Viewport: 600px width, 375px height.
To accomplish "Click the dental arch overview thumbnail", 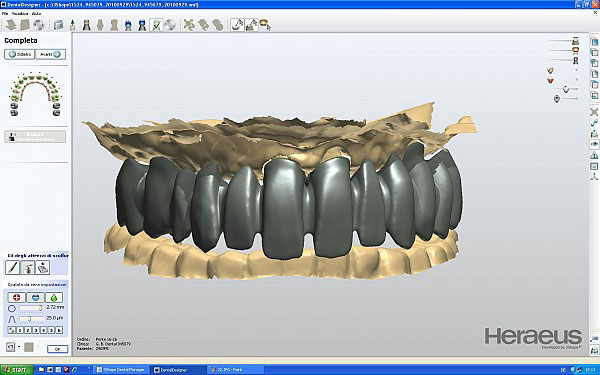I will pyautogui.click(x=35, y=94).
